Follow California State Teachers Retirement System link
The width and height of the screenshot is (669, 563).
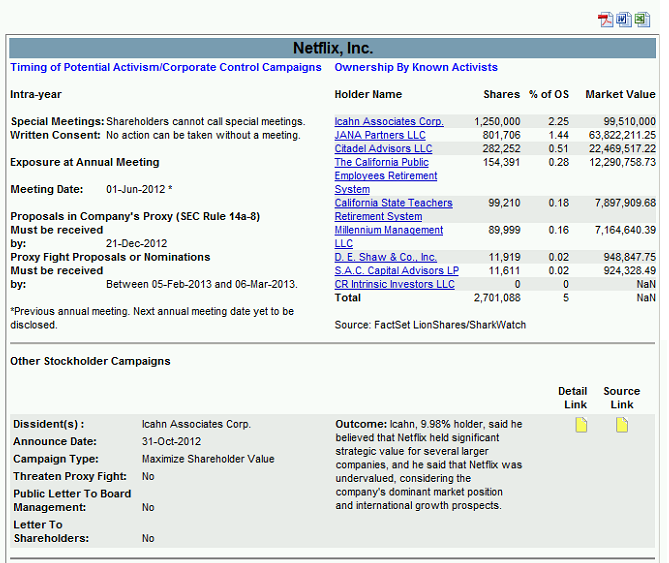click(393, 209)
